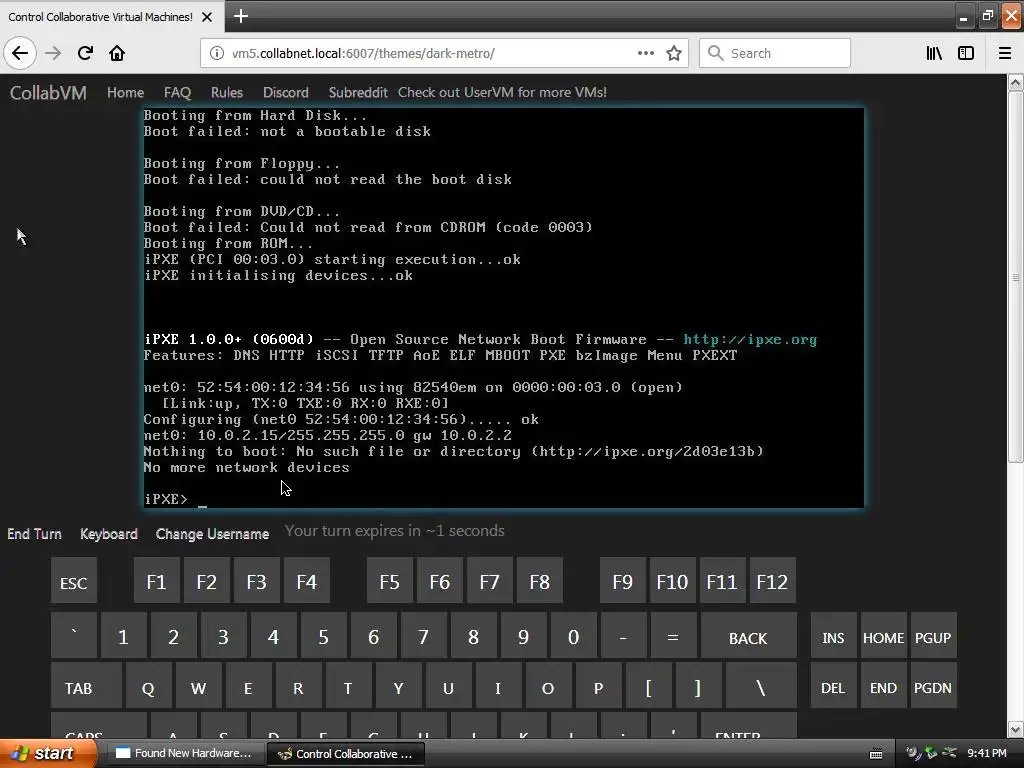Go back with the browser back arrow
Viewport: 1024px width, 768px height.
[x=20, y=53]
